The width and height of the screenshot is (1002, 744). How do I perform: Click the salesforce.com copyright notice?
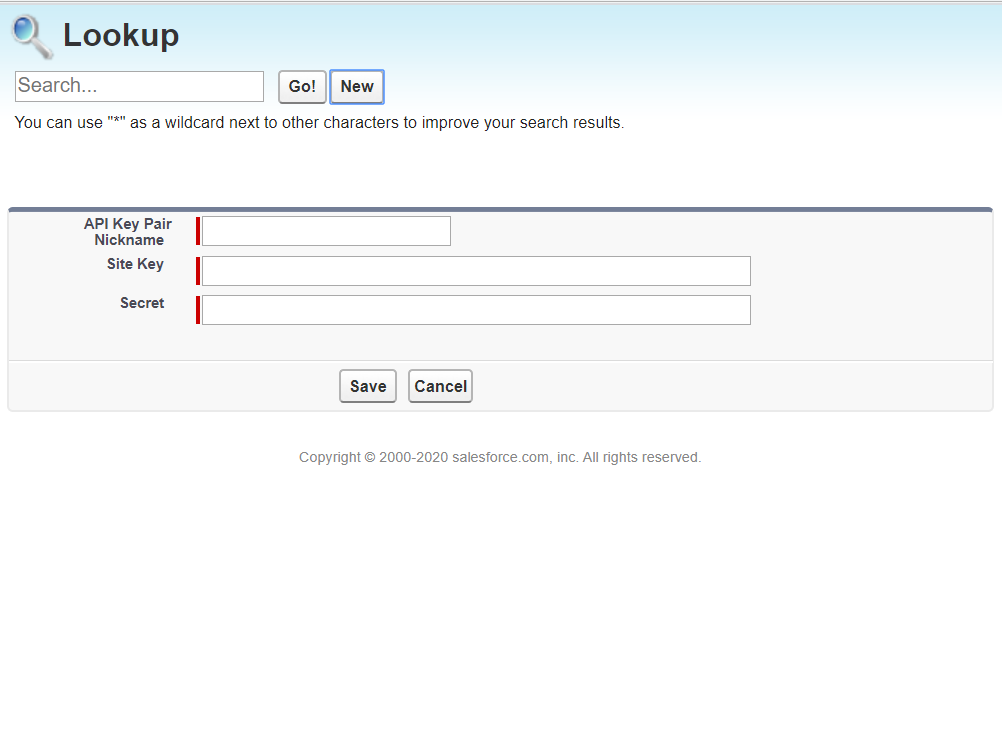point(500,457)
